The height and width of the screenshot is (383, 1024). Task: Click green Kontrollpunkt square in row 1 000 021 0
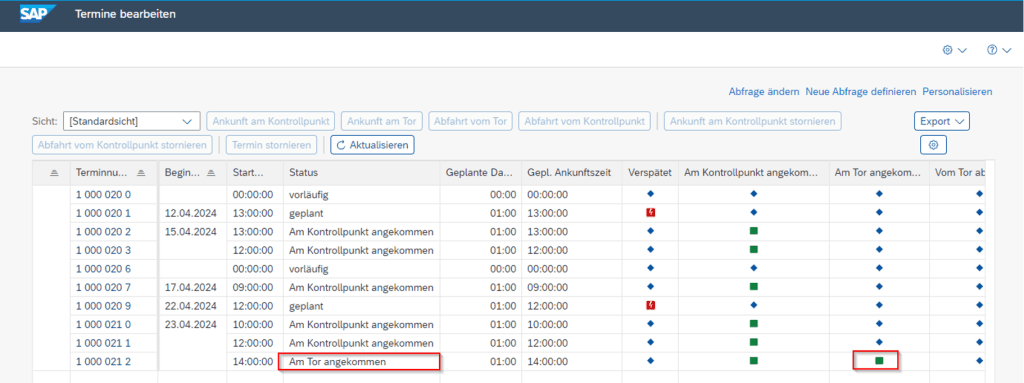tap(754, 324)
